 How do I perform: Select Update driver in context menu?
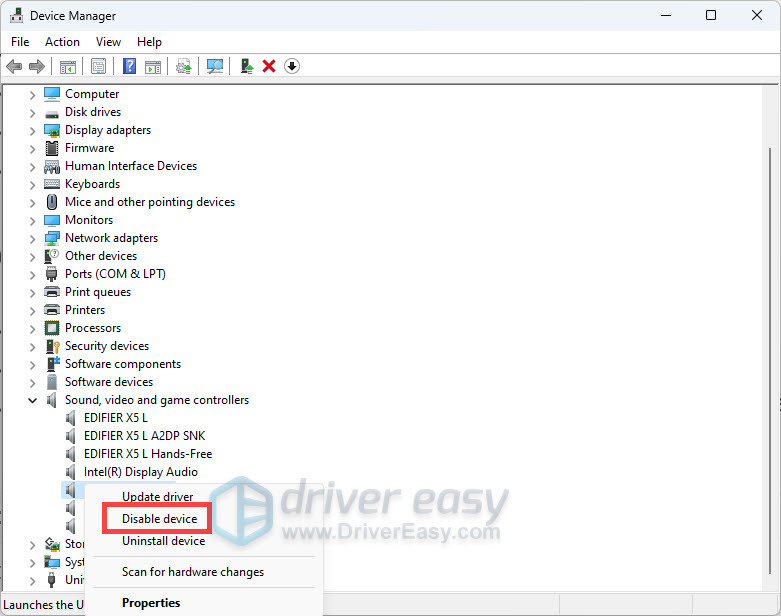point(157,497)
